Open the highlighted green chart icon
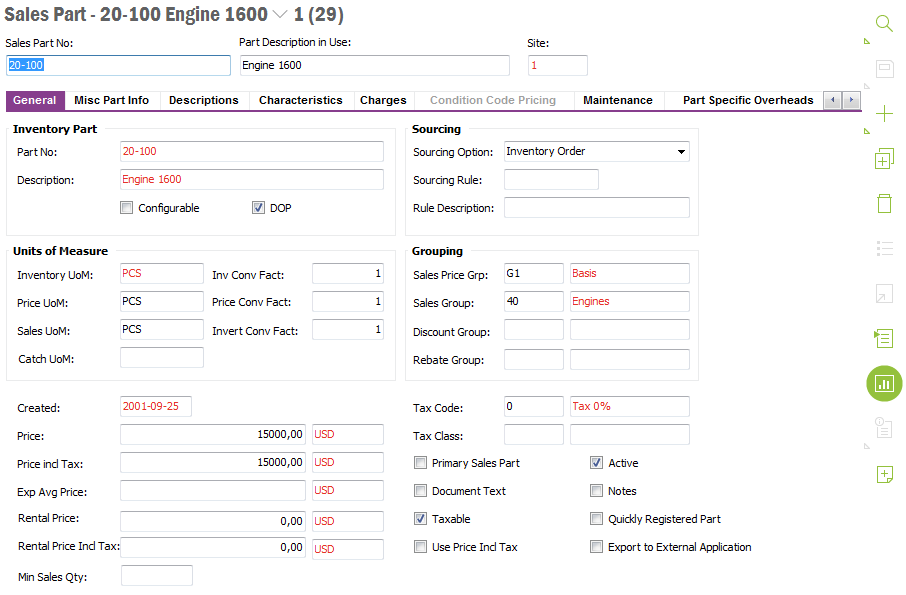The height and width of the screenshot is (595, 906). [884, 383]
